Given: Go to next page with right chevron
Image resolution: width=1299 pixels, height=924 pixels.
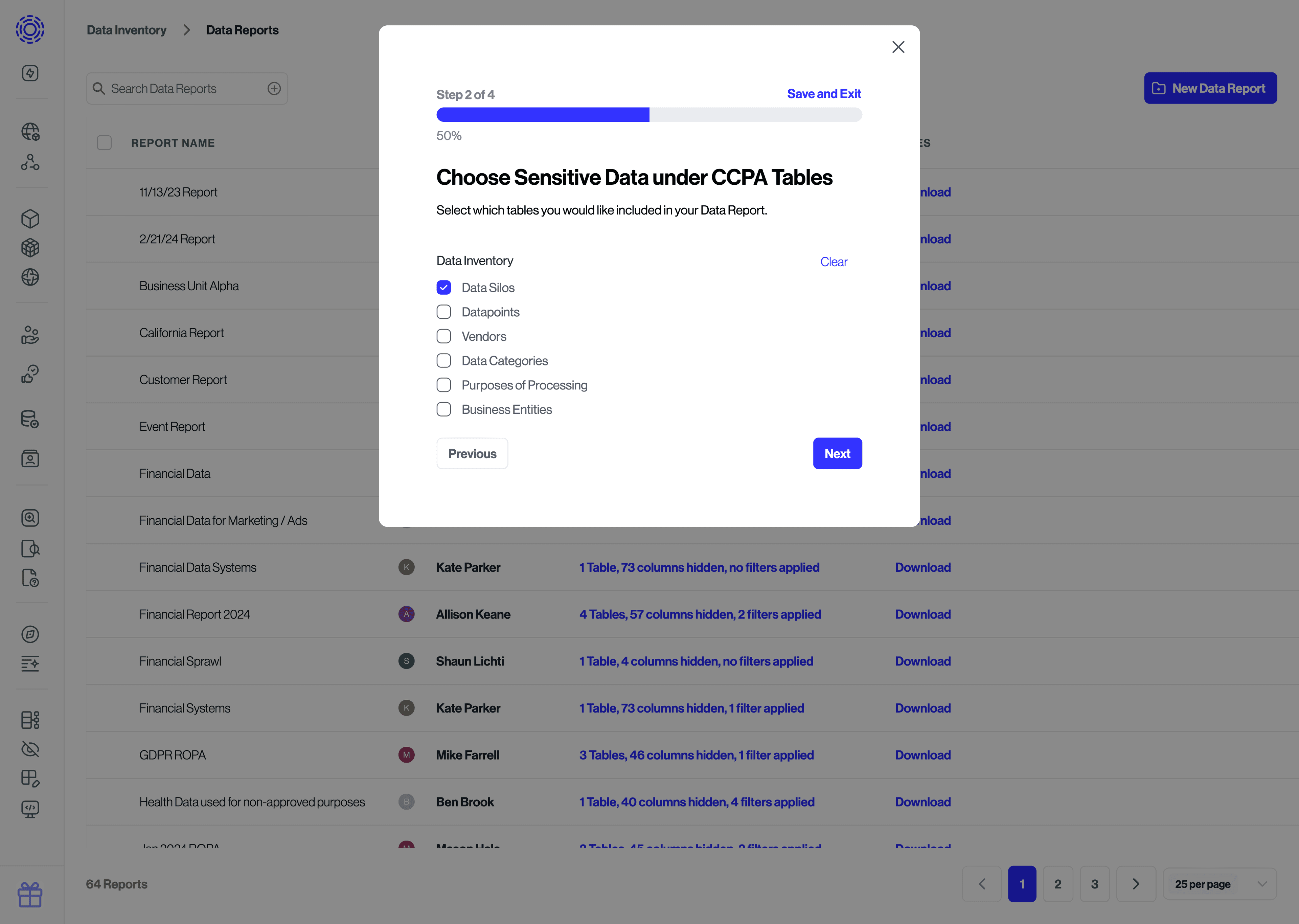Looking at the screenshot, I should [1136, 884].
